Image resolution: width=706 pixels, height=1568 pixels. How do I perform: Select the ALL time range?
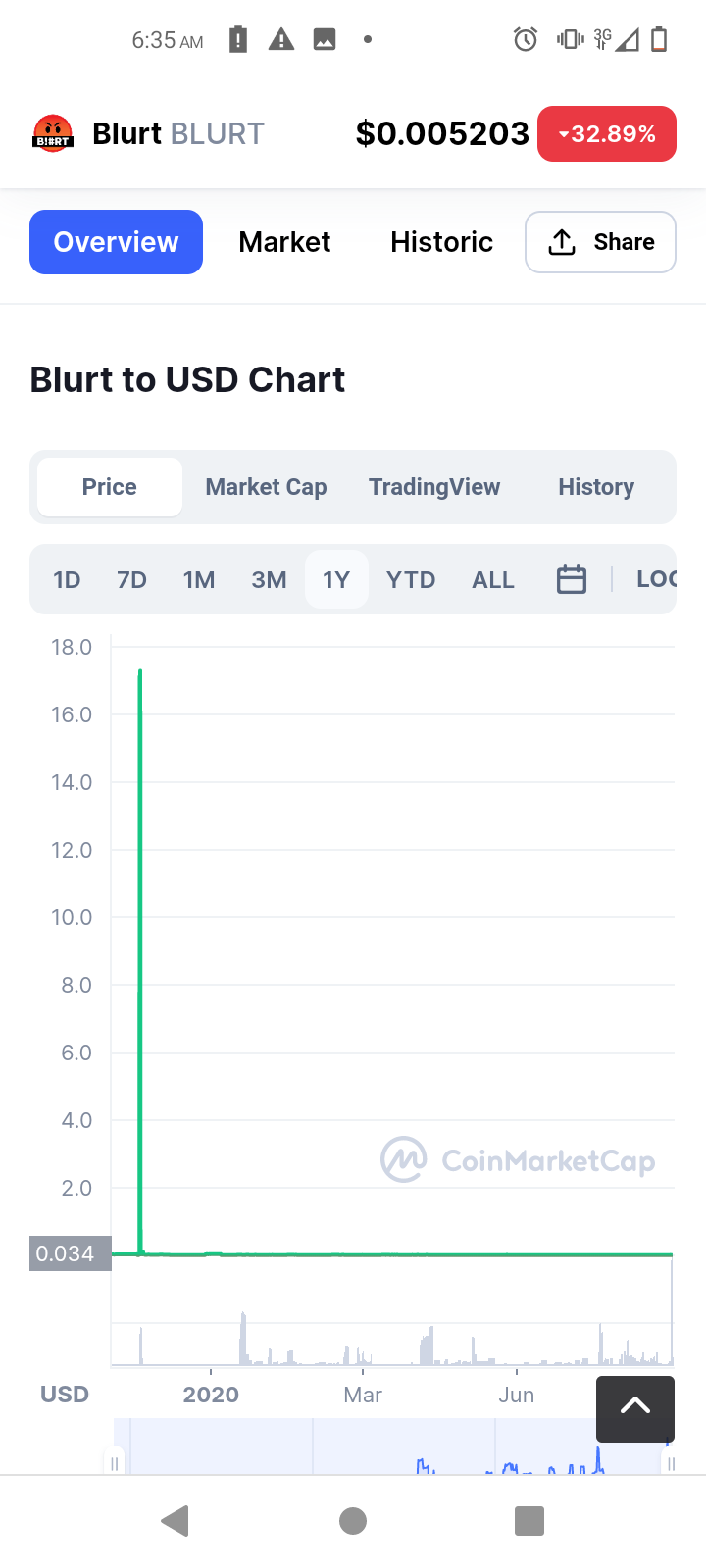click(493, 579)
